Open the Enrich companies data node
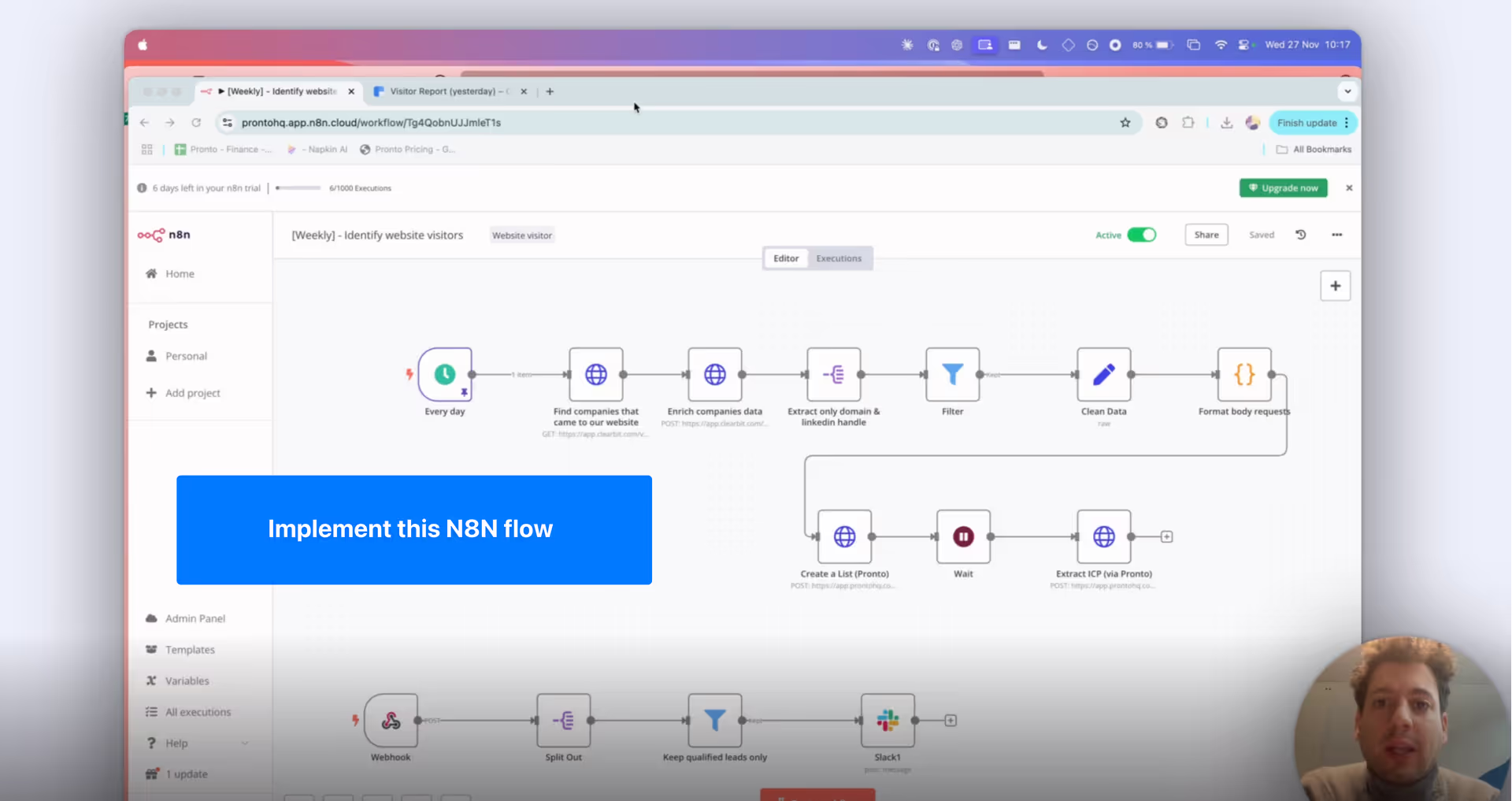This screenshot has width=1512, height=801. tap(715, 374)
